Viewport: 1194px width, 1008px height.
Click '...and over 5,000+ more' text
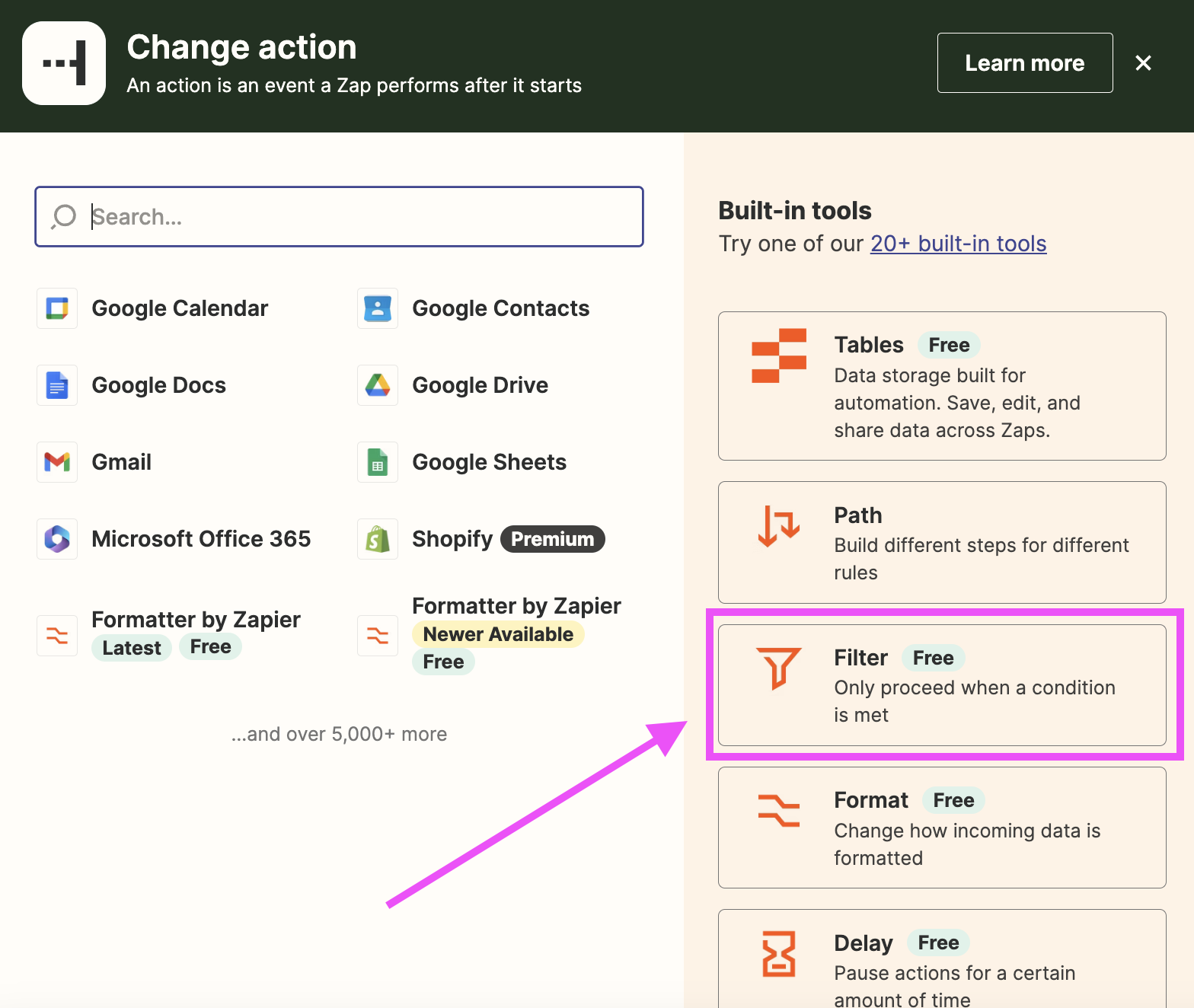pyautogui.click(x=339, y=734)
